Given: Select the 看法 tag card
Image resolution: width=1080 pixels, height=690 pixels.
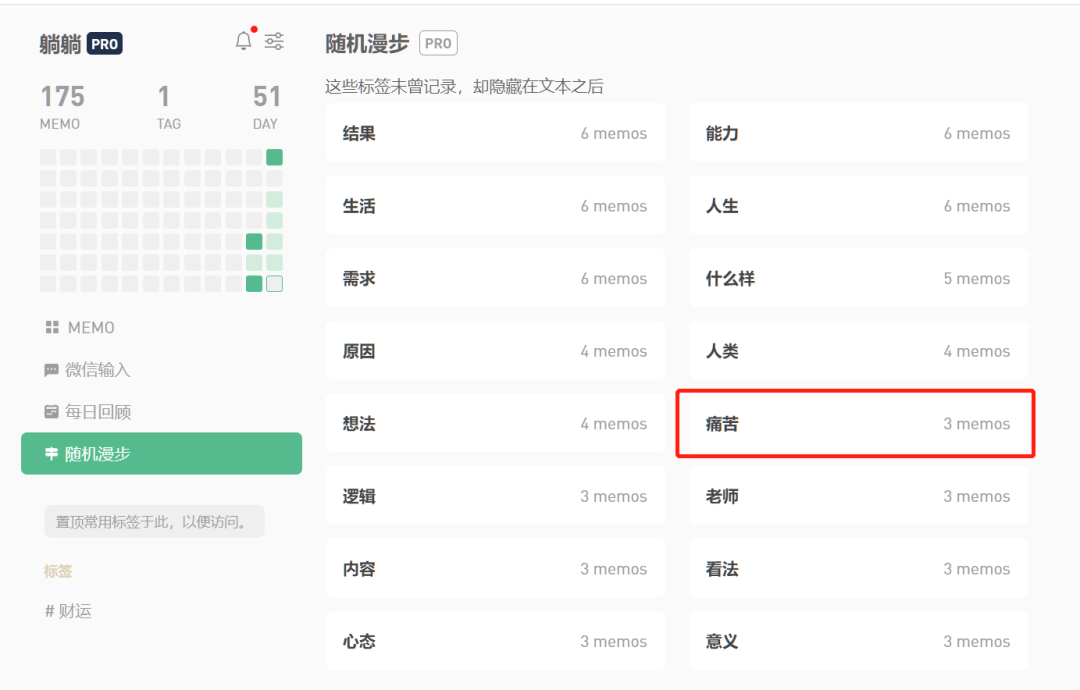Looking at the screenshot, I should (858, 569).
